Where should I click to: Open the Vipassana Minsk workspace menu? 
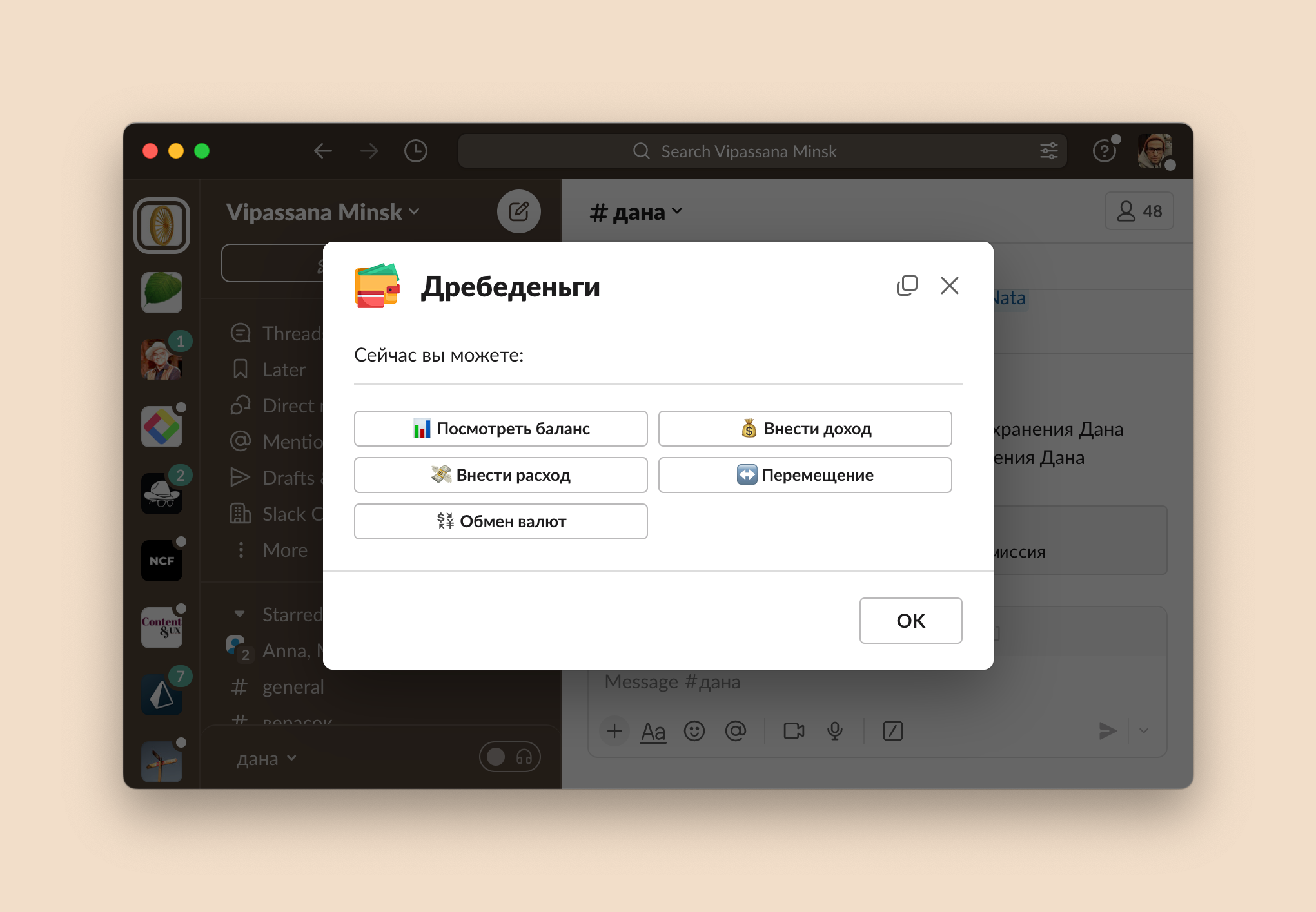323,212
